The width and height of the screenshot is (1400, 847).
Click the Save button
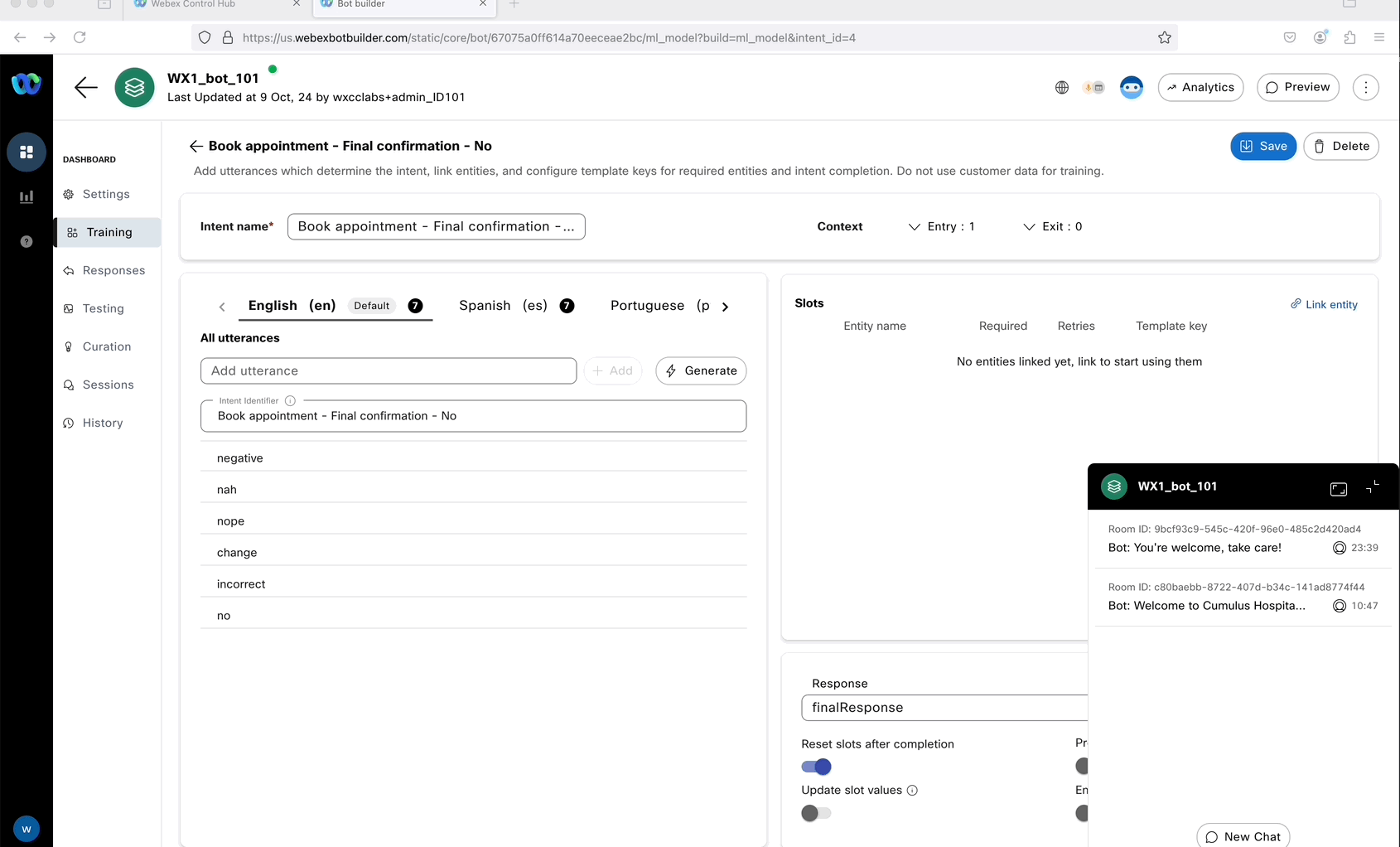[1262, 147]
